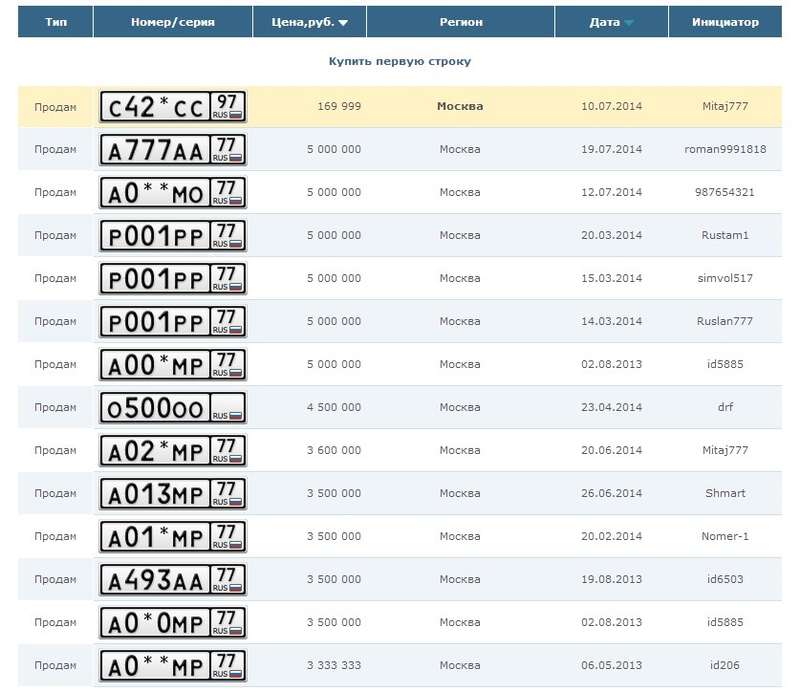Open the О500ОО license plate
Viewport: 800px width, 691px height.
click(x=173, y=407)
